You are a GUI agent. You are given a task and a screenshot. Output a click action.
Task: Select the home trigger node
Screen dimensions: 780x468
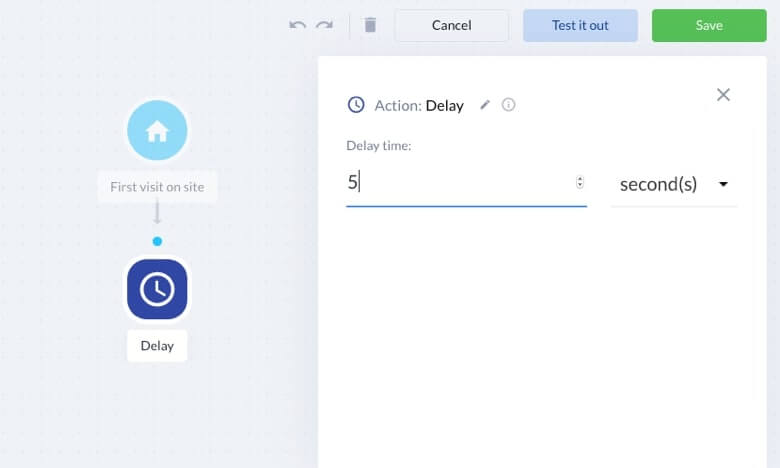pos(157,130)
